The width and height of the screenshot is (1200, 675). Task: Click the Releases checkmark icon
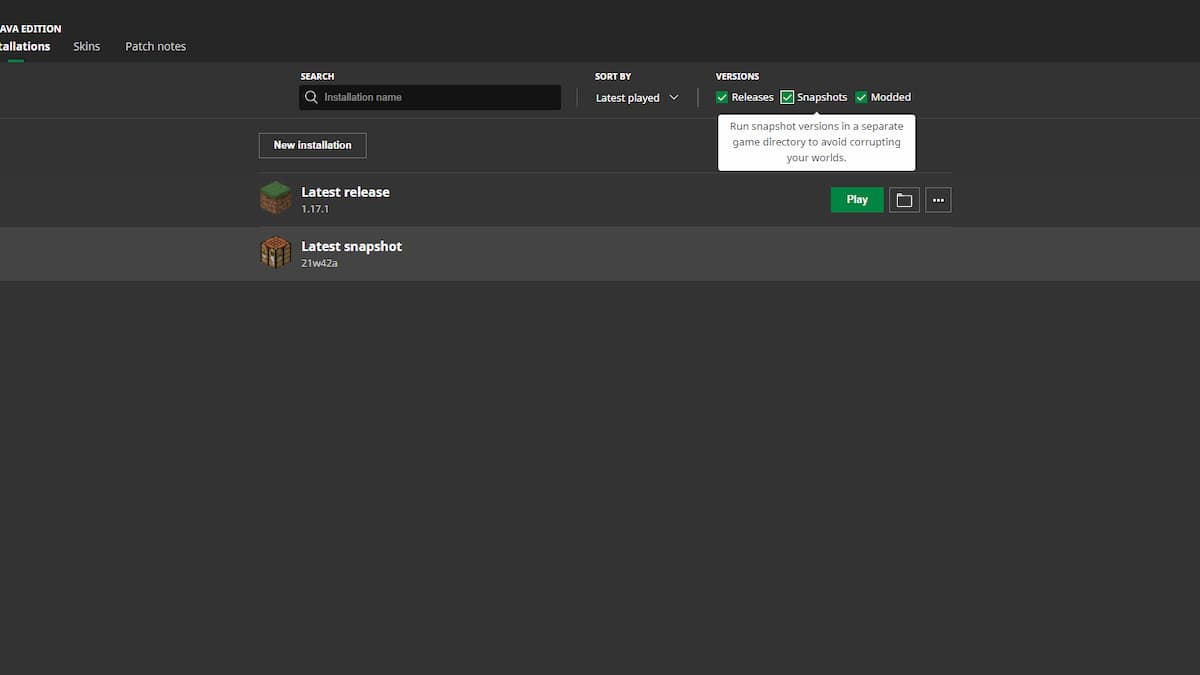(722, 97)
